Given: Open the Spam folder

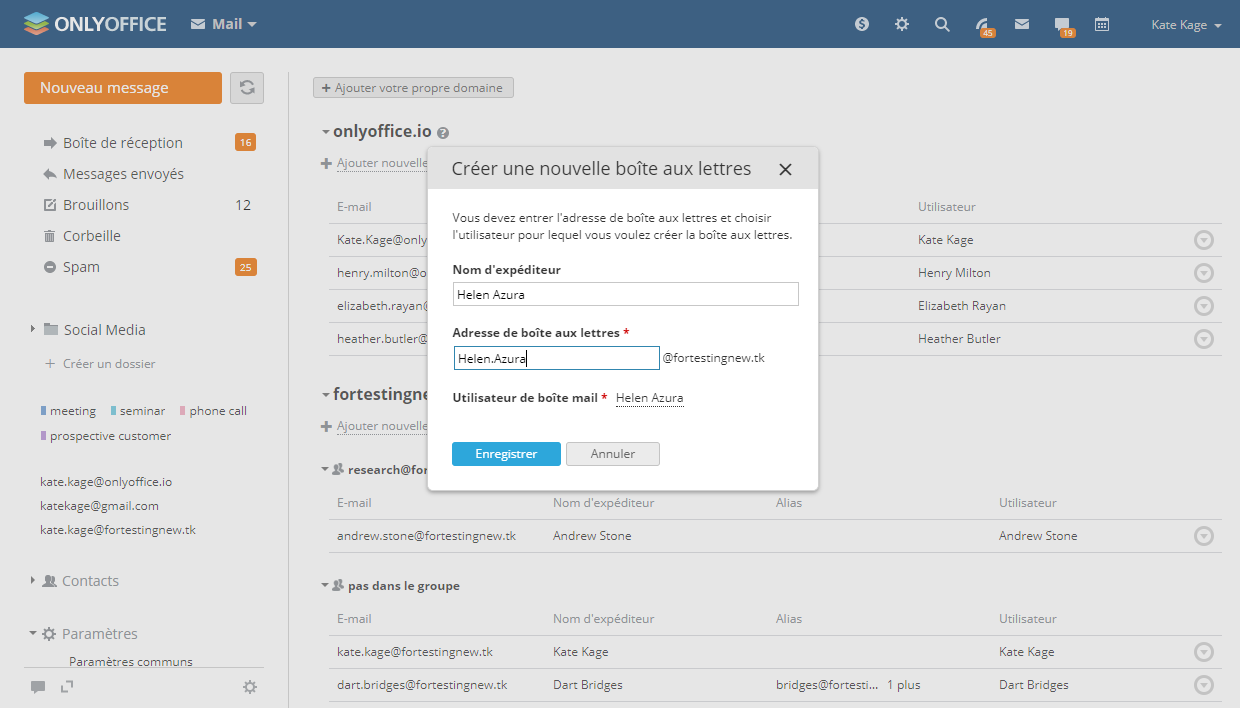Looking at the screenshot, I should pos(81,267).
